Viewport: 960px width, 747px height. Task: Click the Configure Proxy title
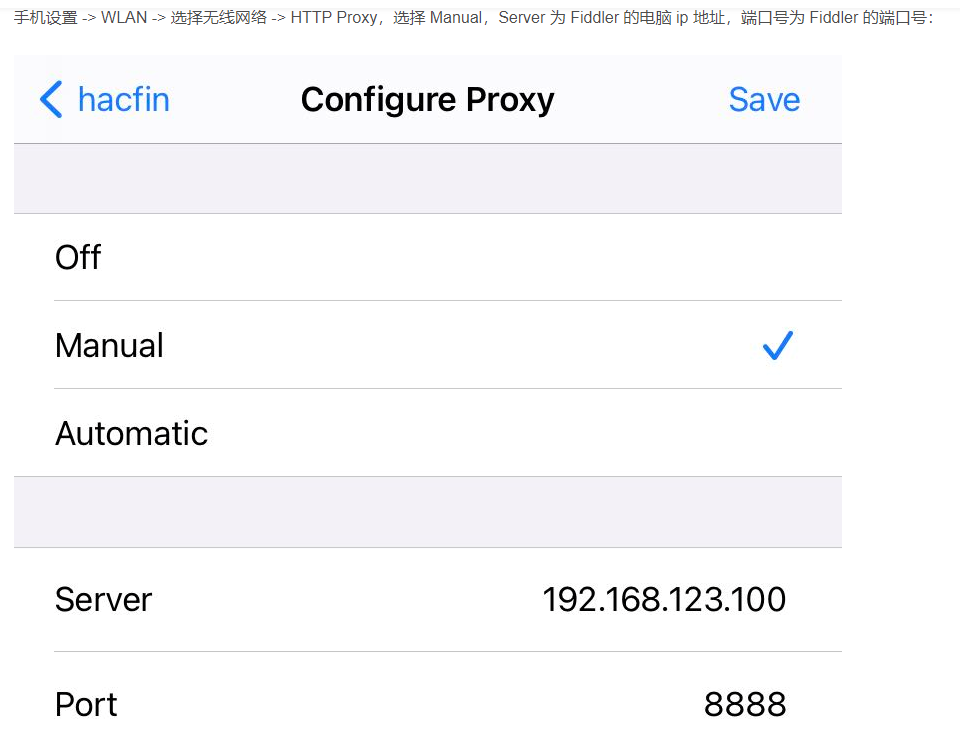click(x=427, y=100)
